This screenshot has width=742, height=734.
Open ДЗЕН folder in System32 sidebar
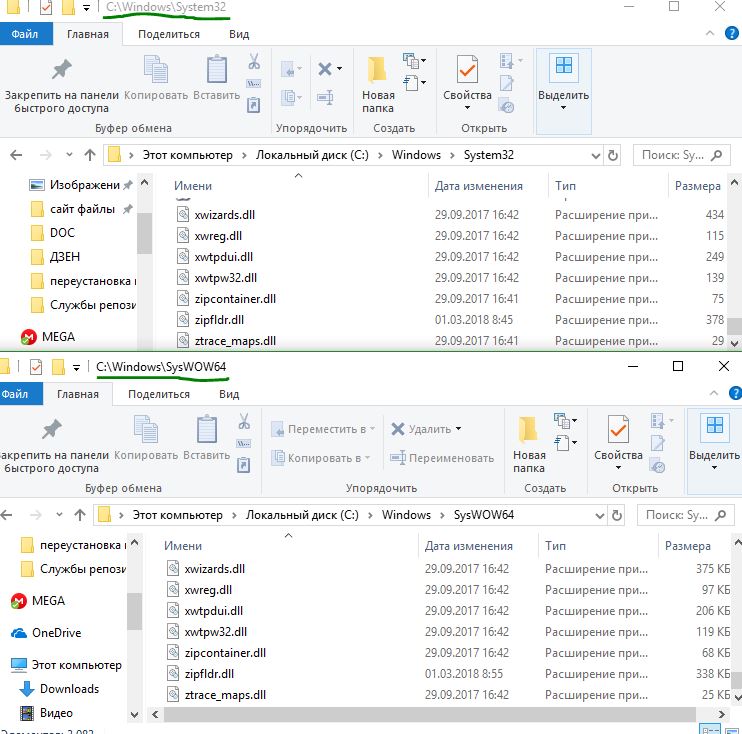click(x=64, y=257)
